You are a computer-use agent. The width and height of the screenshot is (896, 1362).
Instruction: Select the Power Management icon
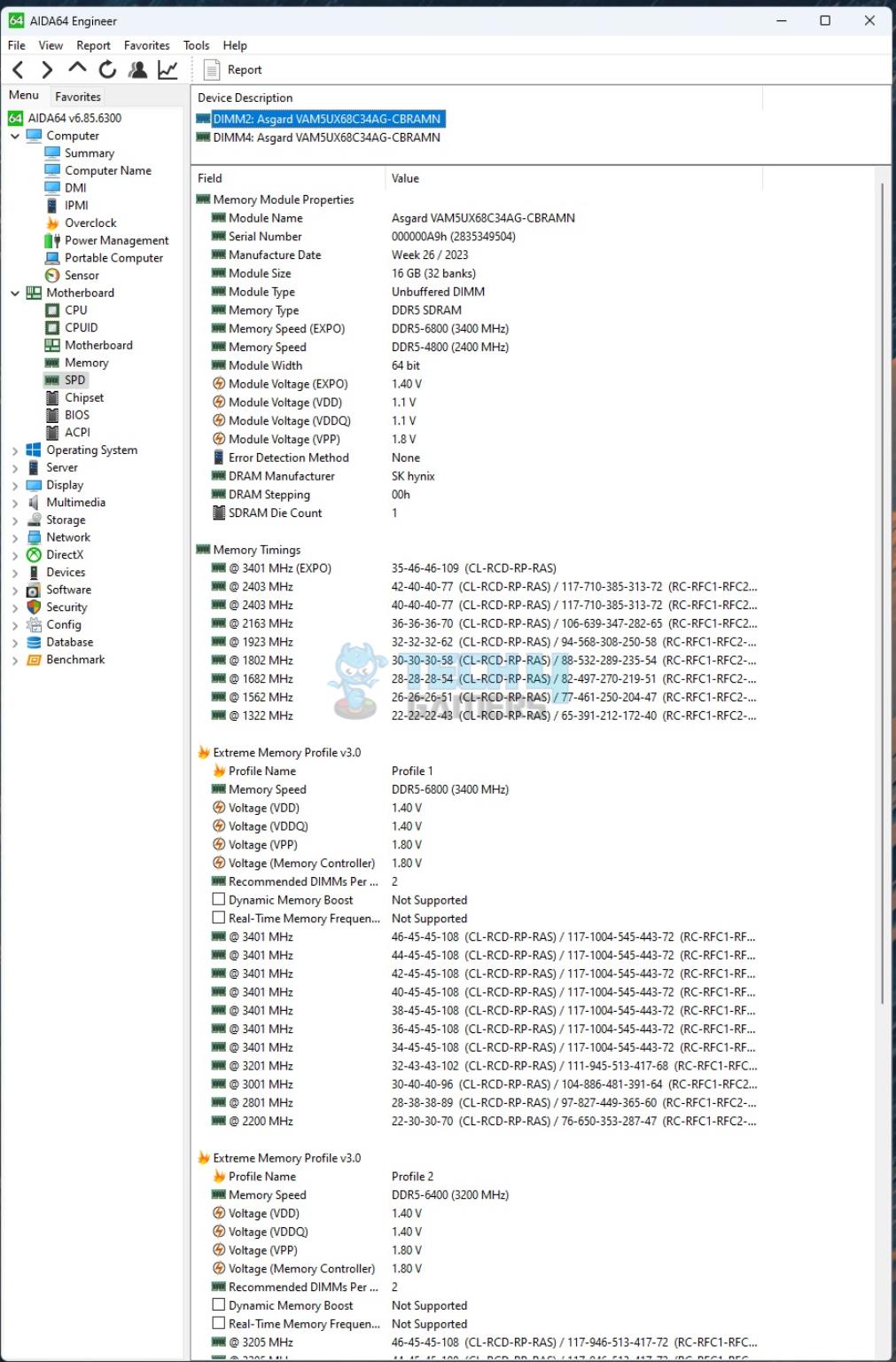[x=52, y=240]
